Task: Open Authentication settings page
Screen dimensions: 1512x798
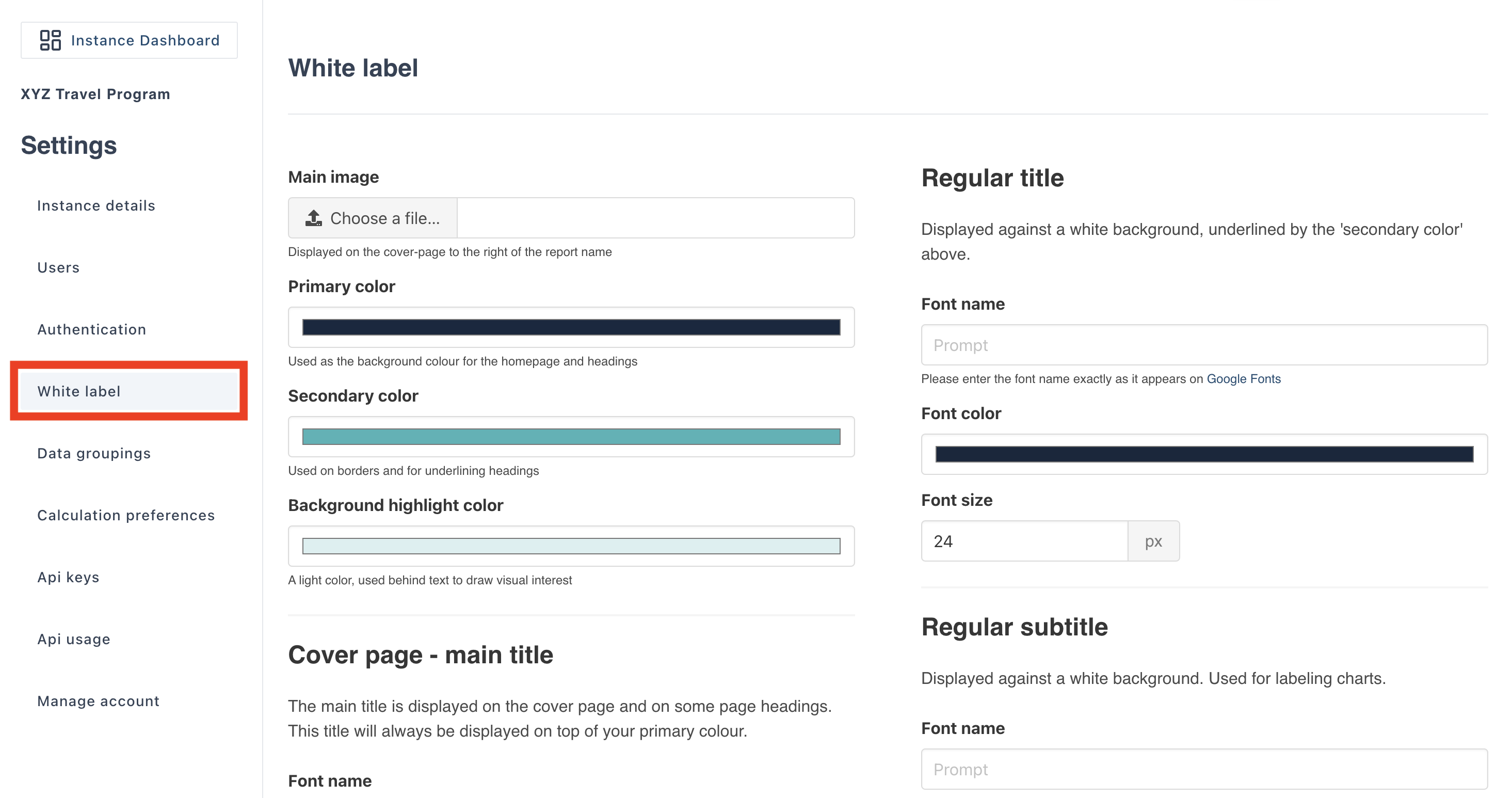Action: point(91,329)
